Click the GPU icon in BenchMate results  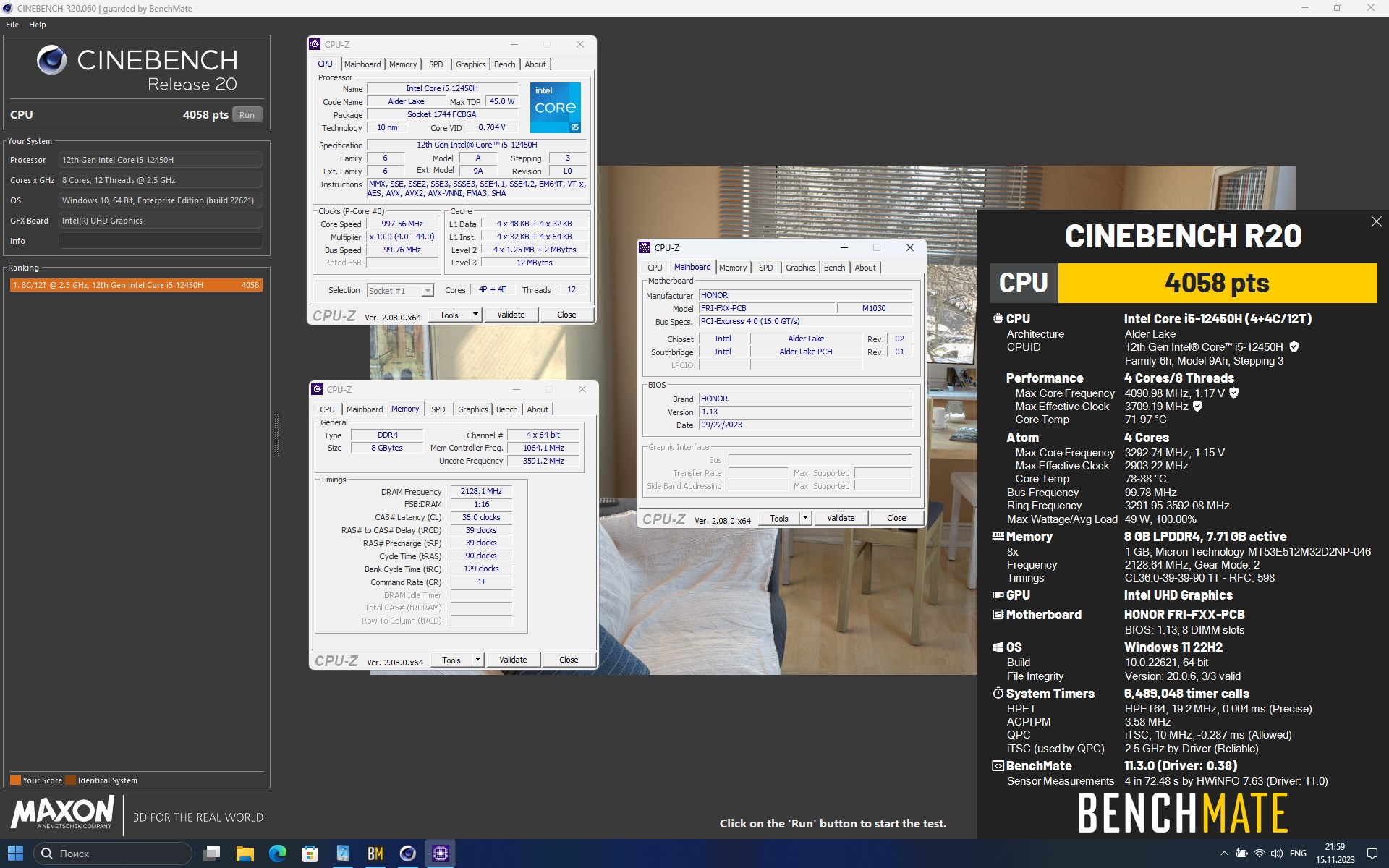tap(998, 595)
